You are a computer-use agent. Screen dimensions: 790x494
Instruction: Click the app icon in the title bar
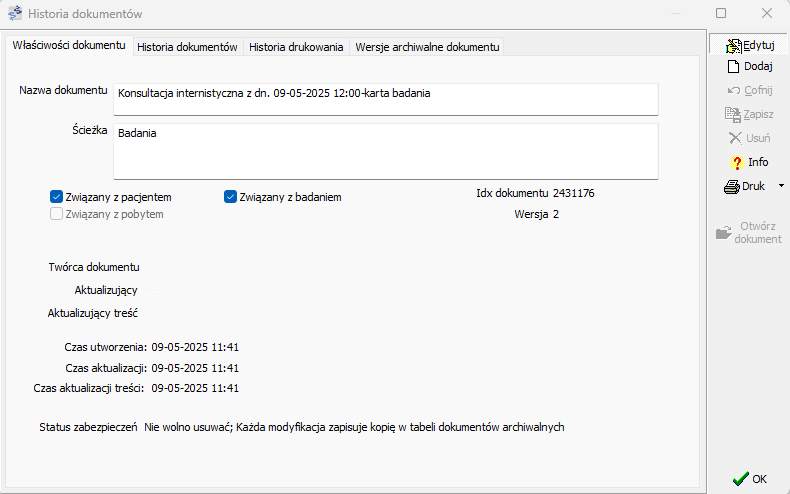point(15,14)
